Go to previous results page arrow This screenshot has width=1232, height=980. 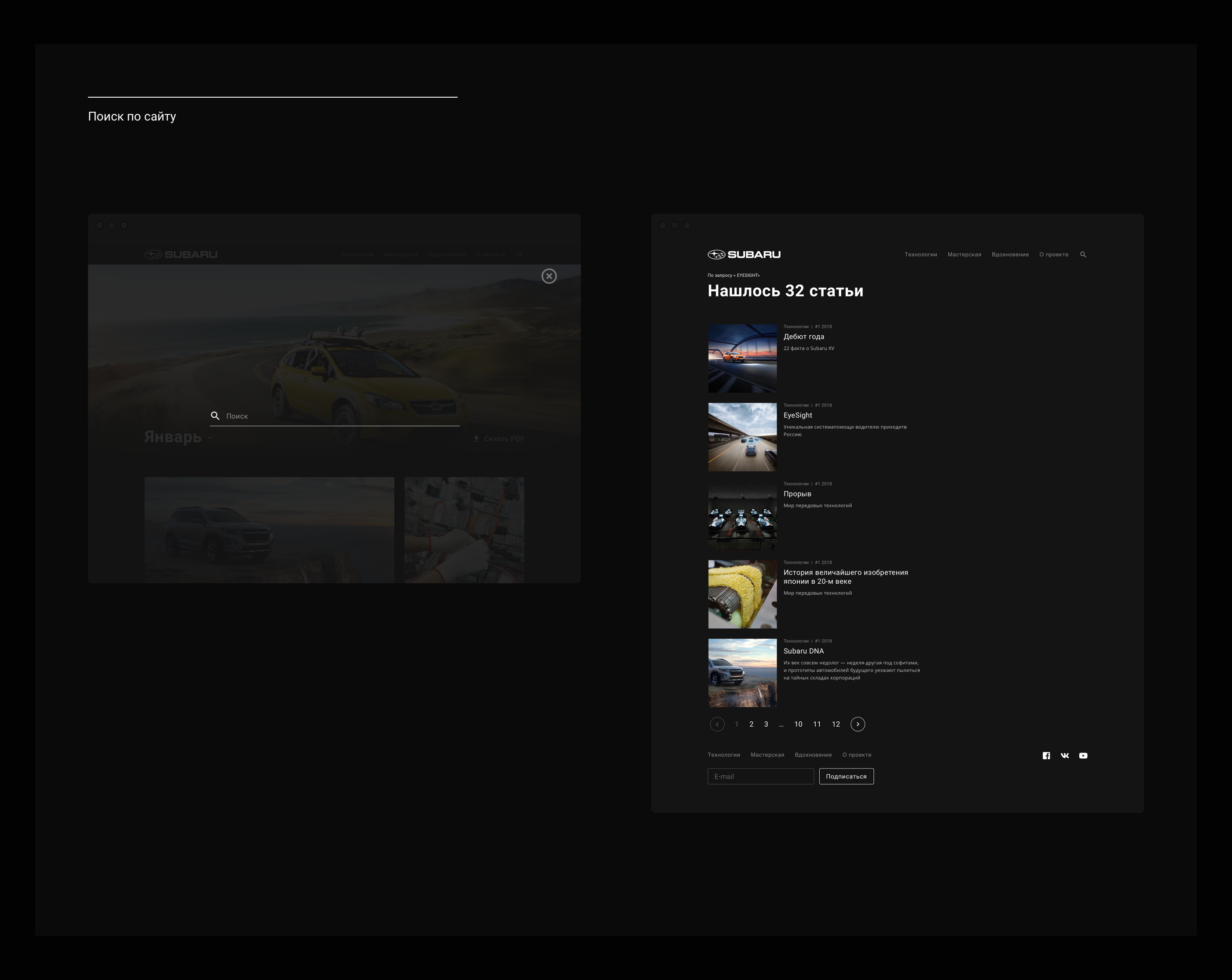pyautogui.click(x=717, y=724)
